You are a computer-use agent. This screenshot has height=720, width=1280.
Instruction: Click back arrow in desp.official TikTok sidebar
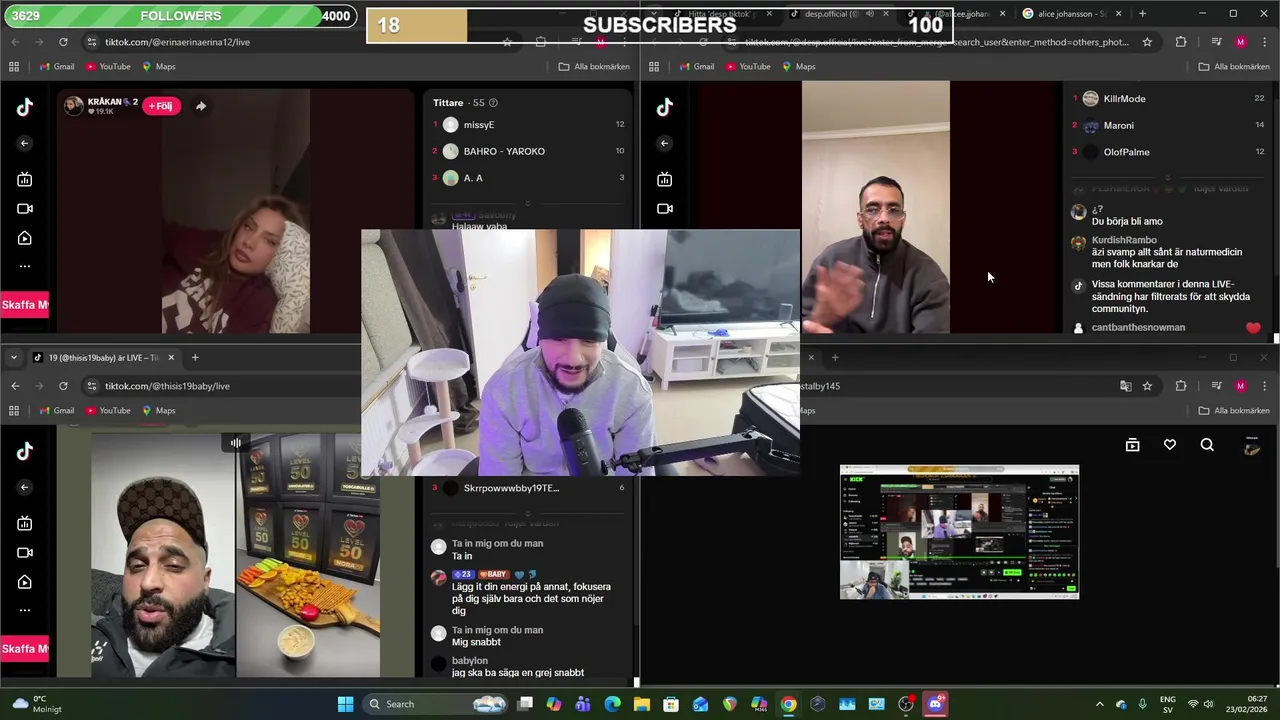(x=665, y=143)
